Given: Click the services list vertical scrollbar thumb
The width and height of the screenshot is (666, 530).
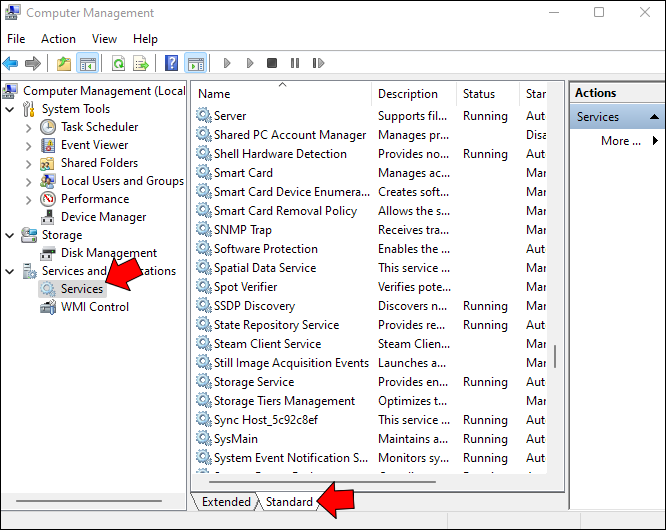Looking at the screenshot, I should 555,357.
